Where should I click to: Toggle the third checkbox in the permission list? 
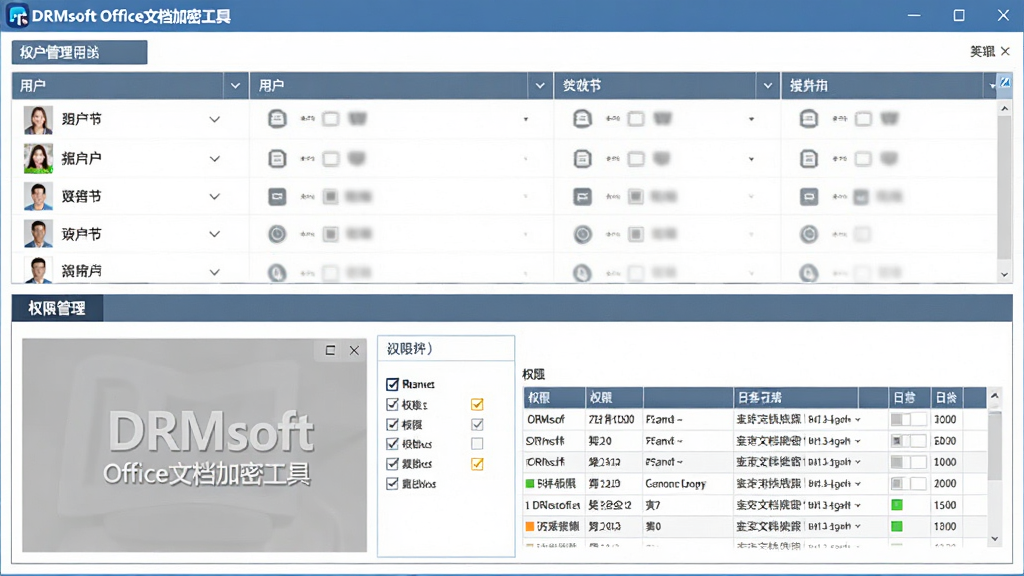tap(392, 424)
